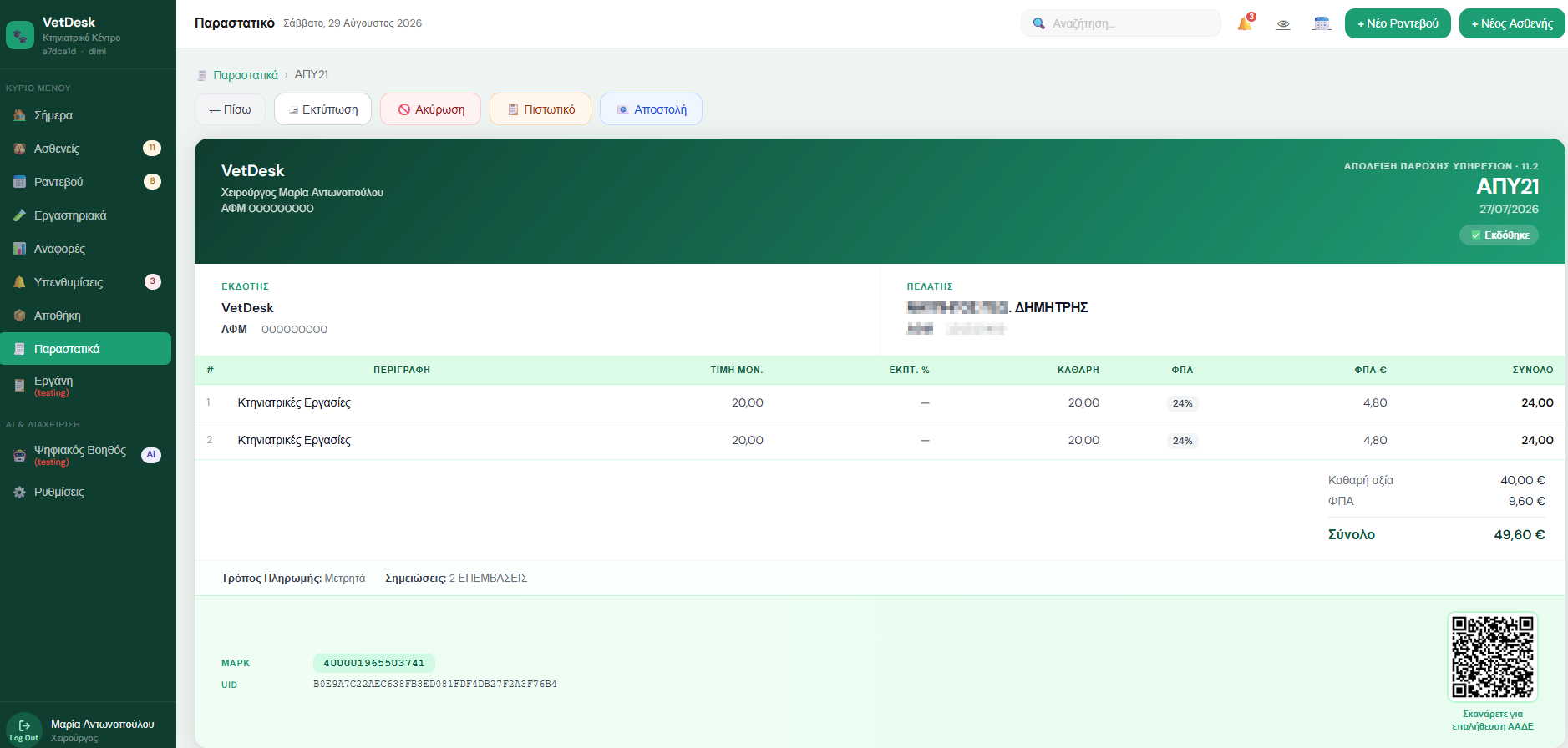This screenshot has height=748, width=1568.
Task: Cancel the invoice with Ακύρωση
Action: pyautogui.click(x=430, y=109)
